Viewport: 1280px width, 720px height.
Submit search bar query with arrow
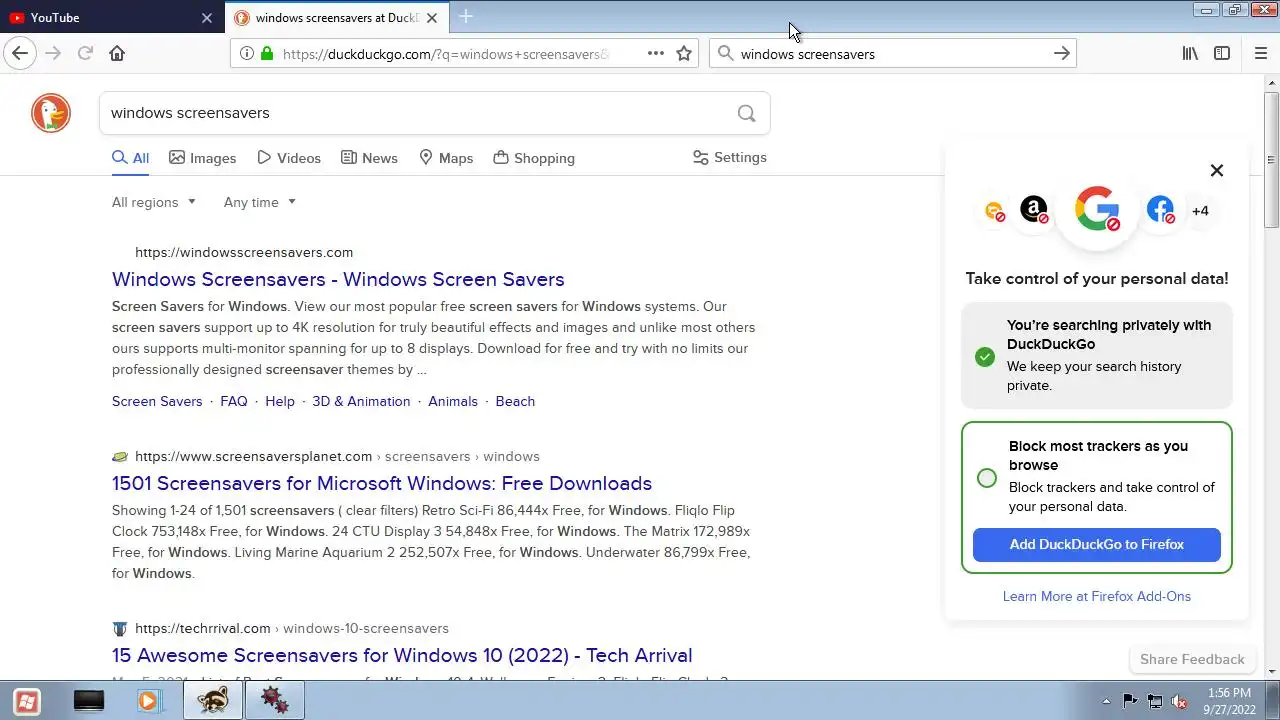[1062, 53]
